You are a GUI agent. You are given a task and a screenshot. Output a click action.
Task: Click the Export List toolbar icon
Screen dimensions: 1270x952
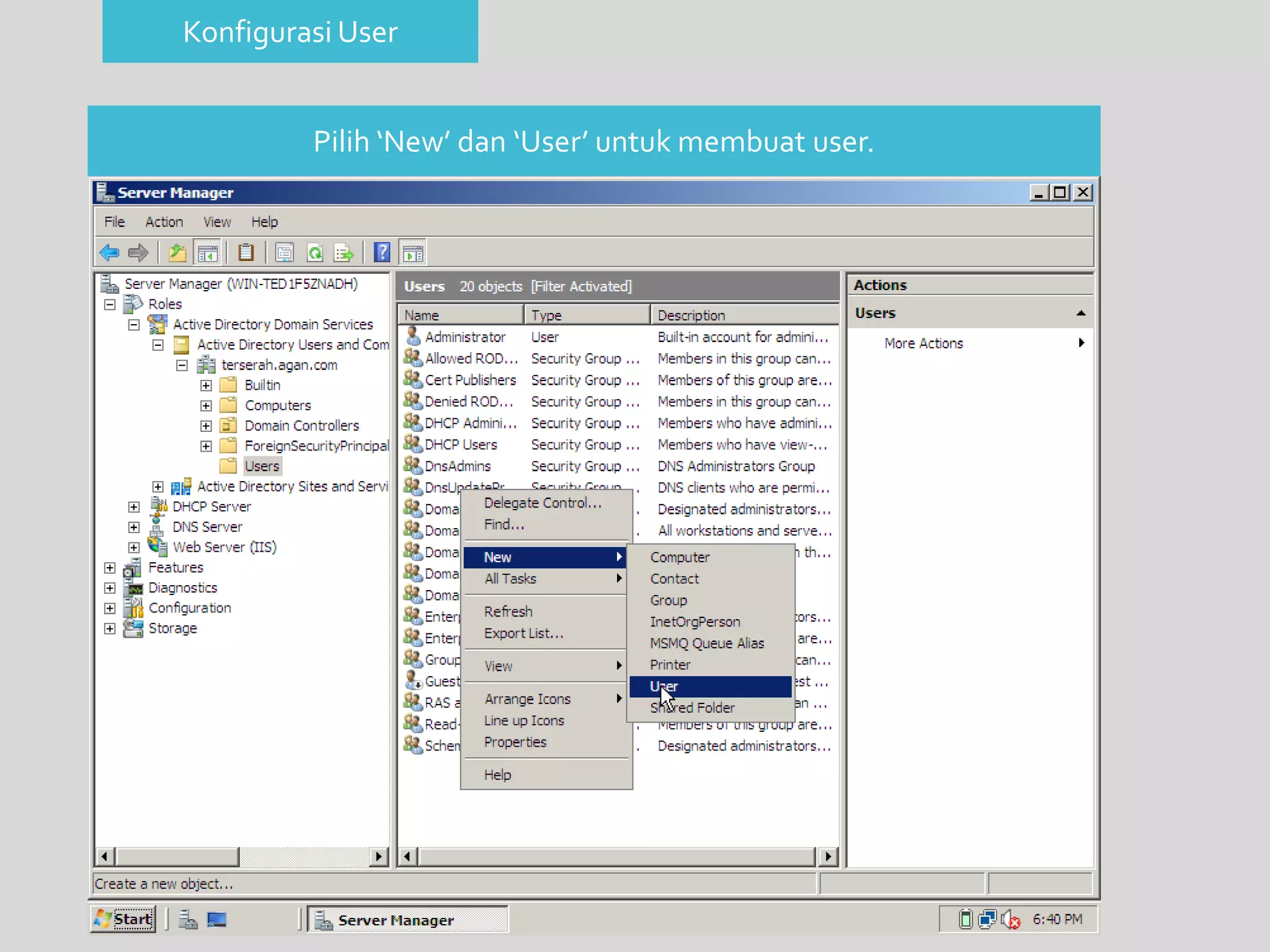click(344, 253)
